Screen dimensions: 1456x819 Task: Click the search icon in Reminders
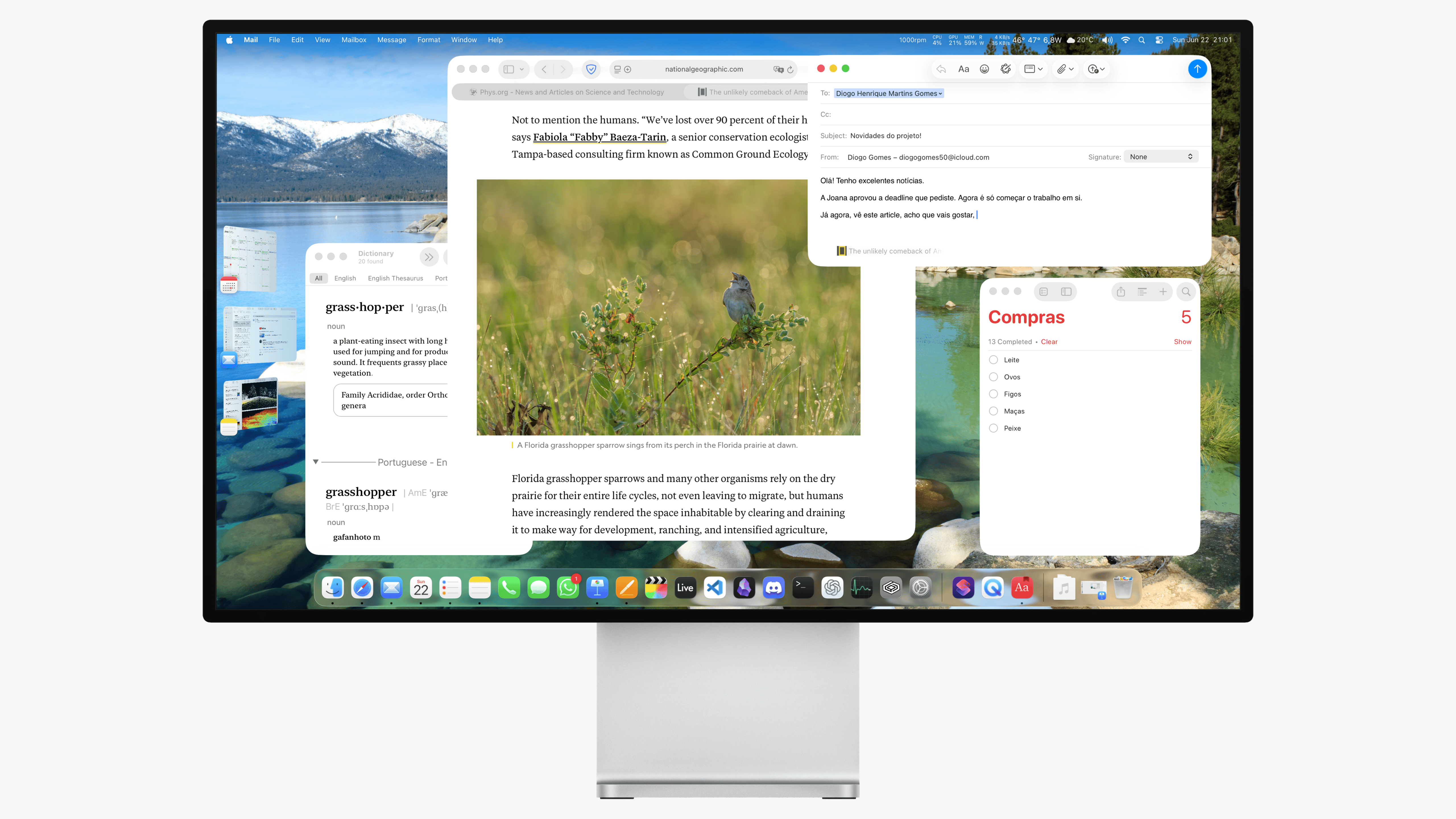pos(1186,292)
